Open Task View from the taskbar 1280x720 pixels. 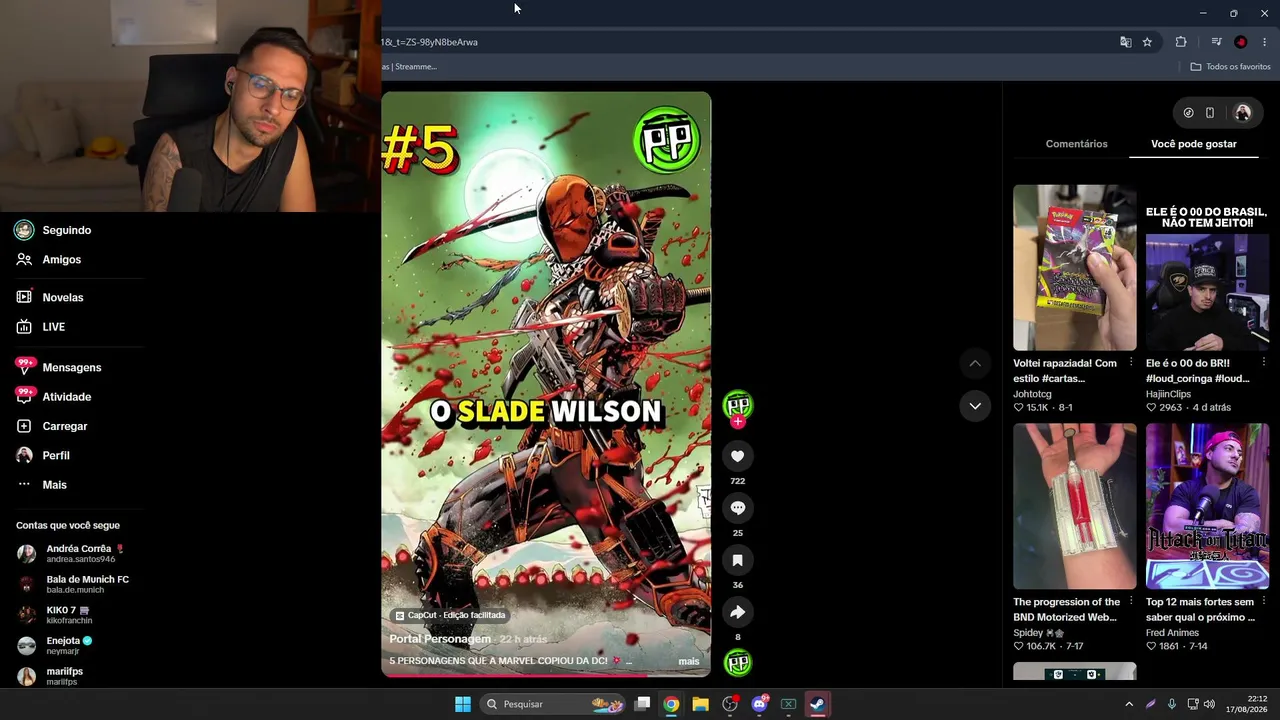(642, 704)
